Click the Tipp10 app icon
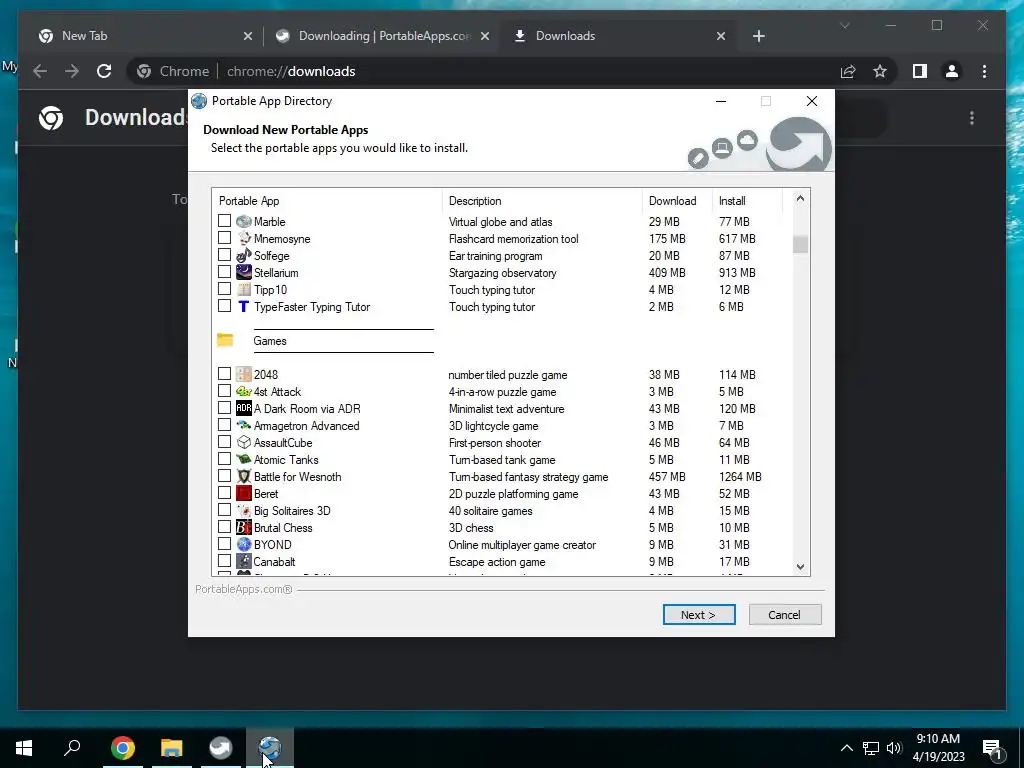This screenshot has height=768, width=1024. (244, 289)
